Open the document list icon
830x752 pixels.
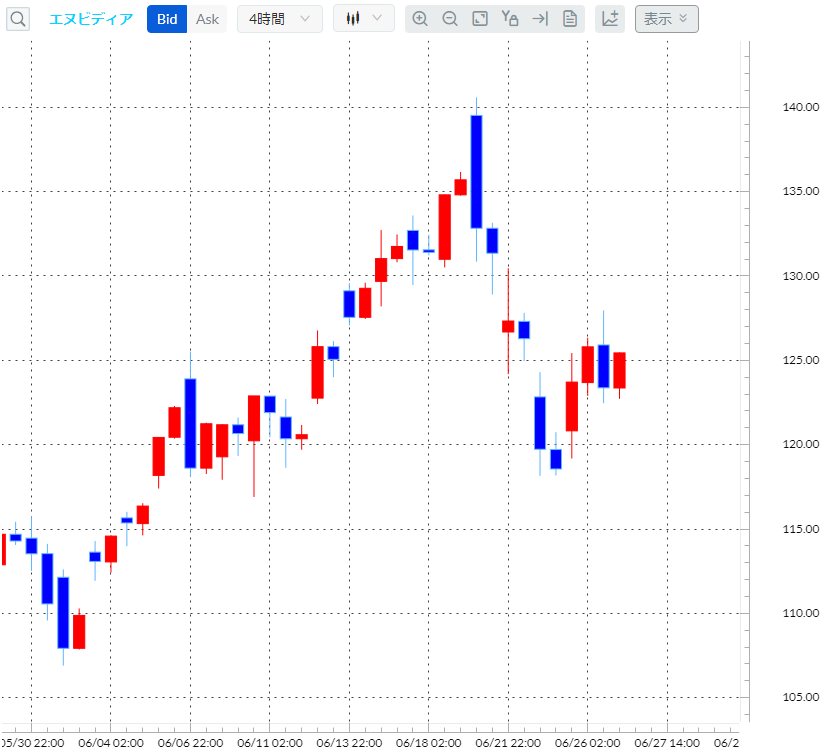[x=570, y=19]
